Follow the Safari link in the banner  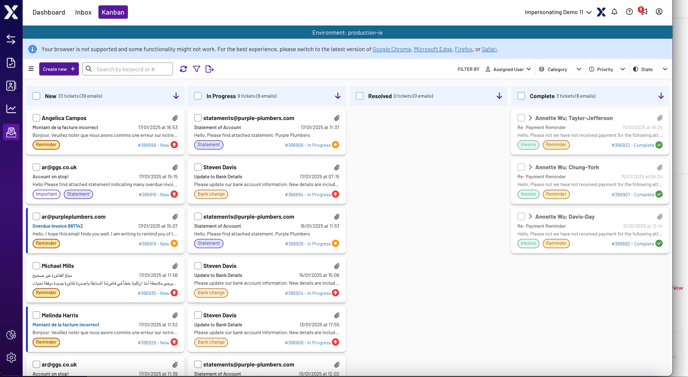point(489,49)
